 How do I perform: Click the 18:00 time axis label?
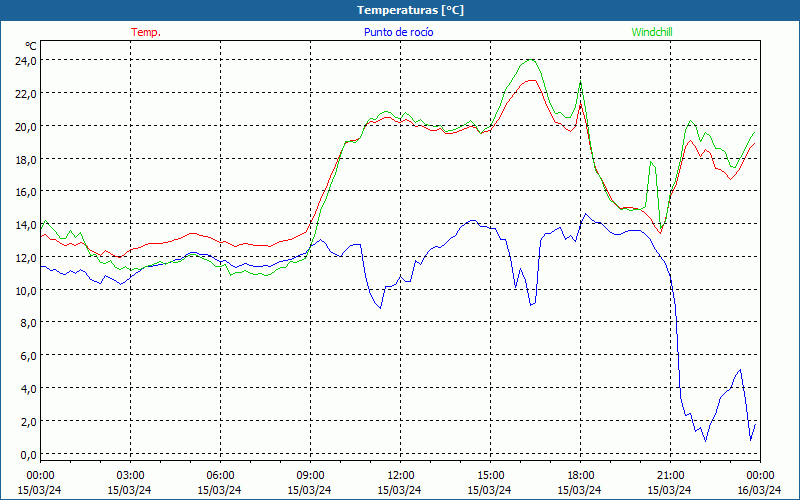[x=581, y=476]
